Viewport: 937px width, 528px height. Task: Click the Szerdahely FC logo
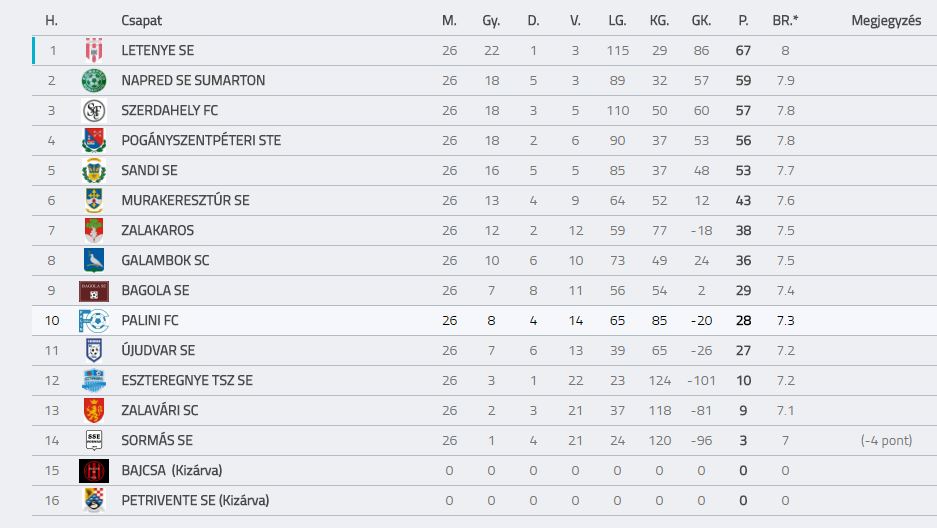click(x=94, y=110)
